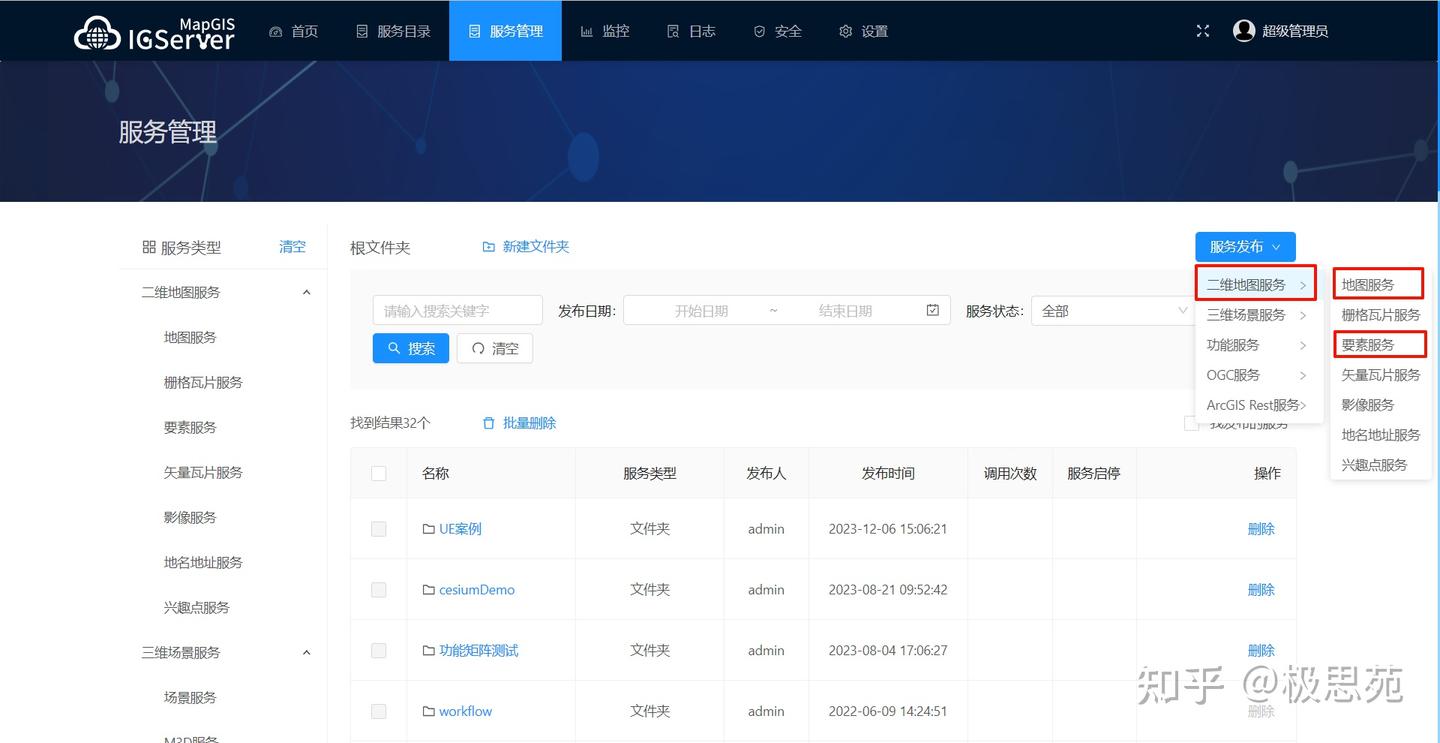Open the calendar picker for 发布日期
This screenshot has height=743, width=1440.
pos(932,310)
